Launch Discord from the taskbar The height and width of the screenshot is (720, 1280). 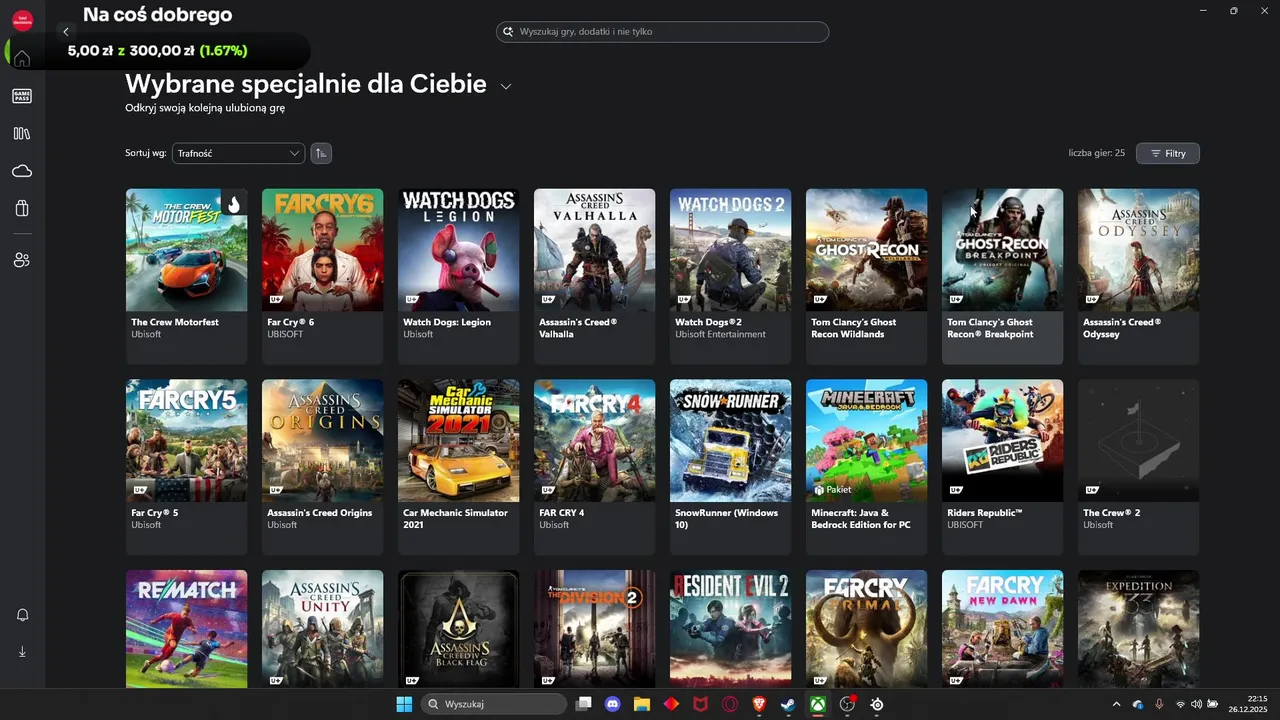click(613, 704)
